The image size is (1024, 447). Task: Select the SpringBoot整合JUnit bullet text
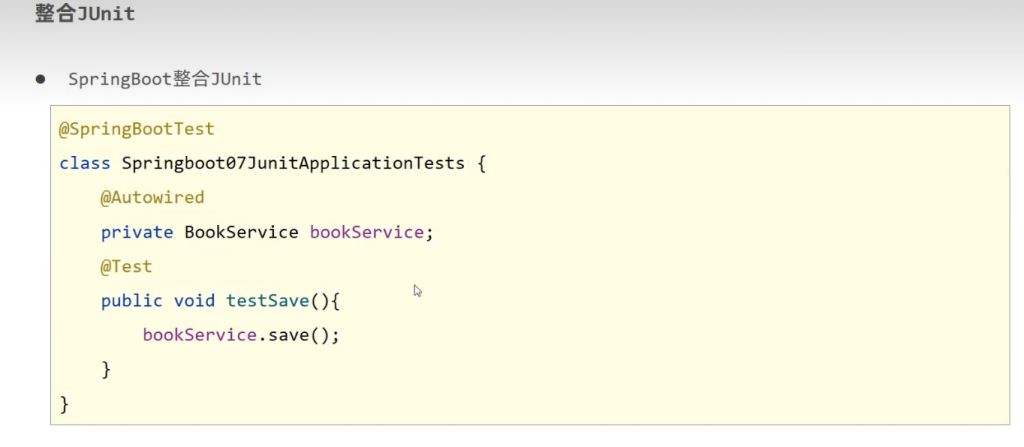point(165,78)
